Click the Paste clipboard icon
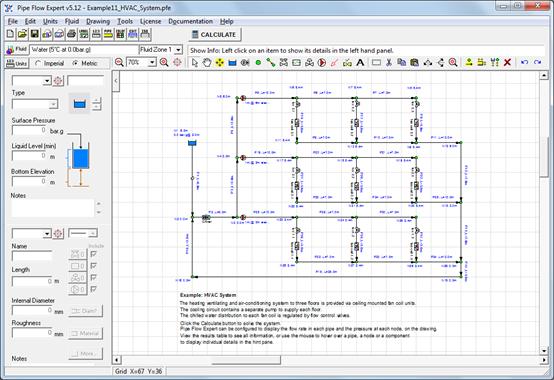The height and width of the screenshot is (380, 554). click(x=414, y=63)
